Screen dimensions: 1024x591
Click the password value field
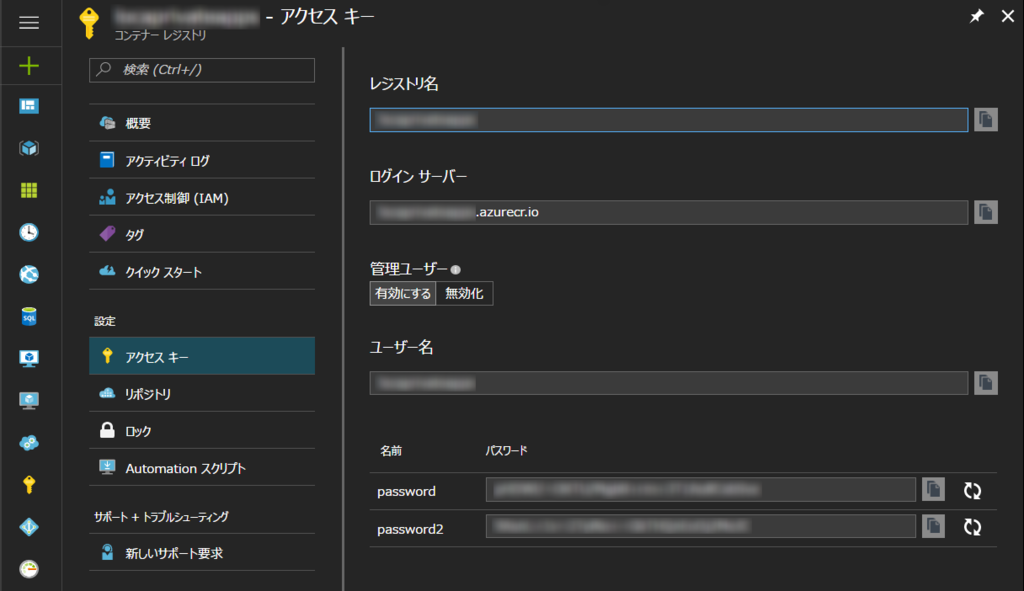(x=701, y=490)
